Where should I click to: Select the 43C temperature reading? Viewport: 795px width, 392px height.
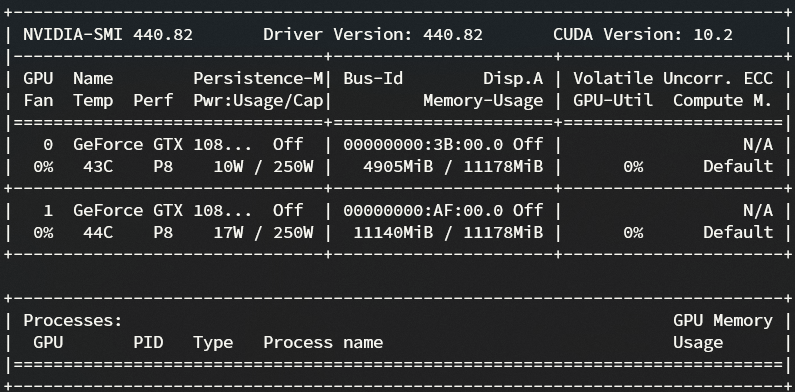pyautogui.click(x=98, y=166)
